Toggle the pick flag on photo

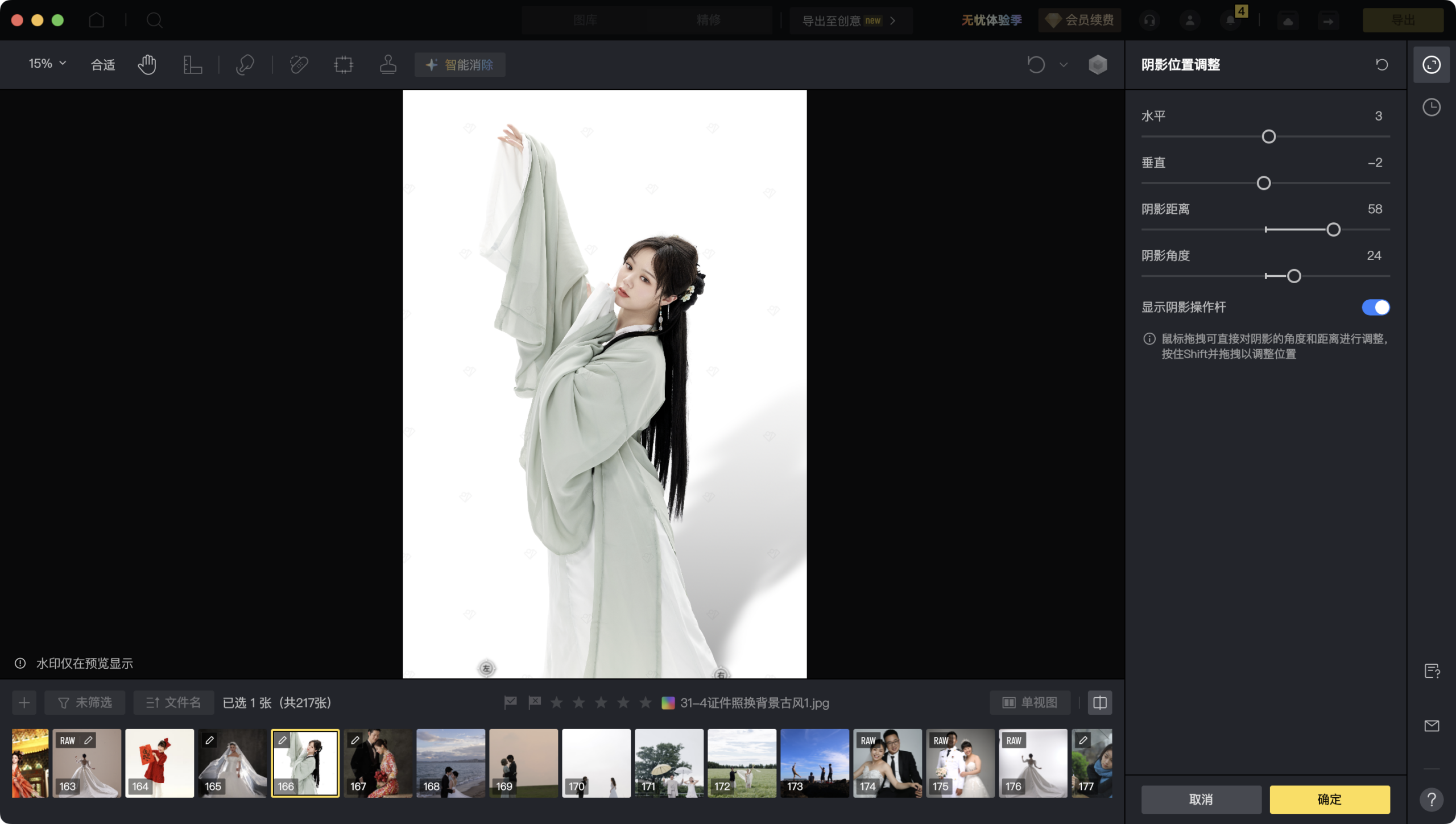point(510,703)
